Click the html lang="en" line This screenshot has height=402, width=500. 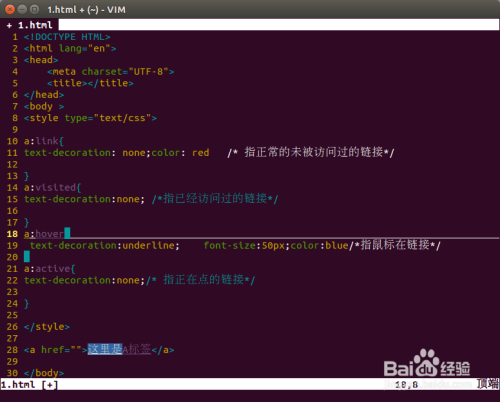[70, 48]
